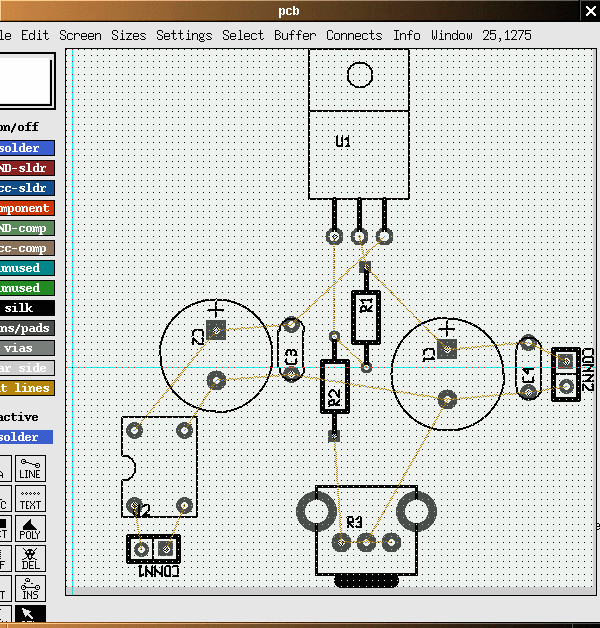The width and height of the screenshot is (600, 628).
Task: Toggle vias layer visibility
Action: (25, 348)
